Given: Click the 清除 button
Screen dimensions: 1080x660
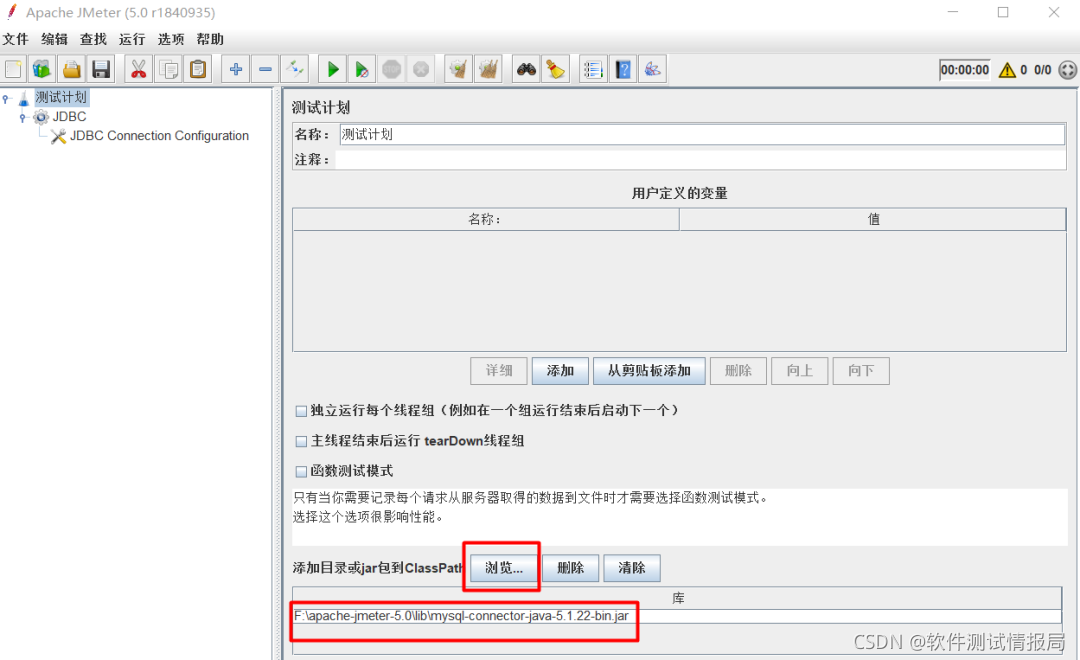Looking at the screenshot, I should (x=632, y=568).
